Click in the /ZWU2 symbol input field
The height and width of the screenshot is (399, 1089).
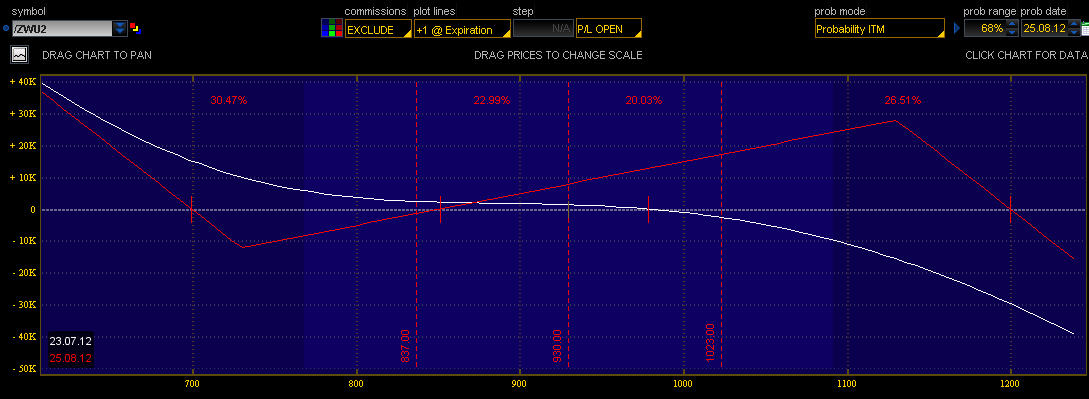click(x=63, y=28)
